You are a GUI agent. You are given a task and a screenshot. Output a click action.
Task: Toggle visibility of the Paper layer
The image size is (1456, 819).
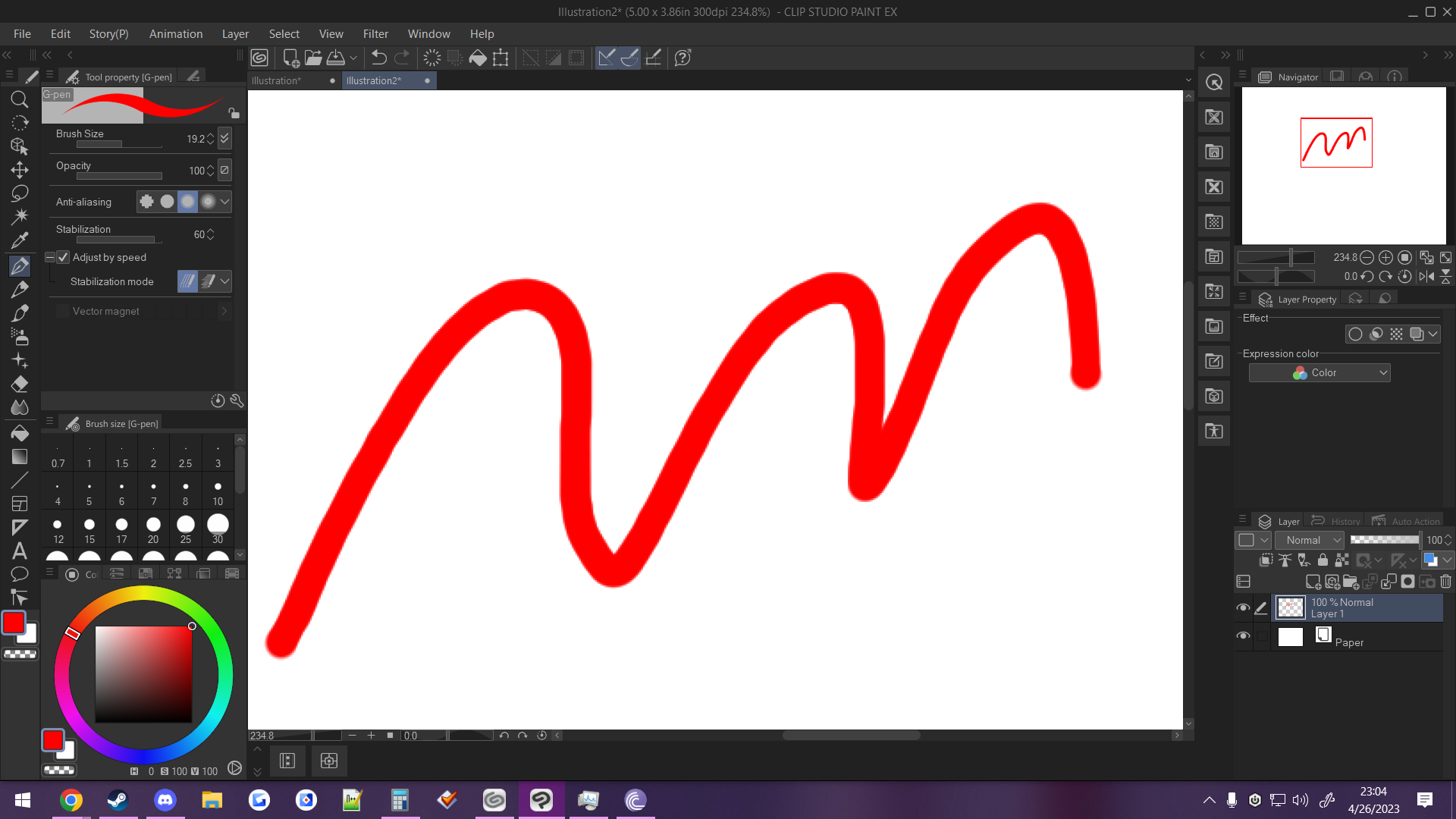[x=1243, y=636]
